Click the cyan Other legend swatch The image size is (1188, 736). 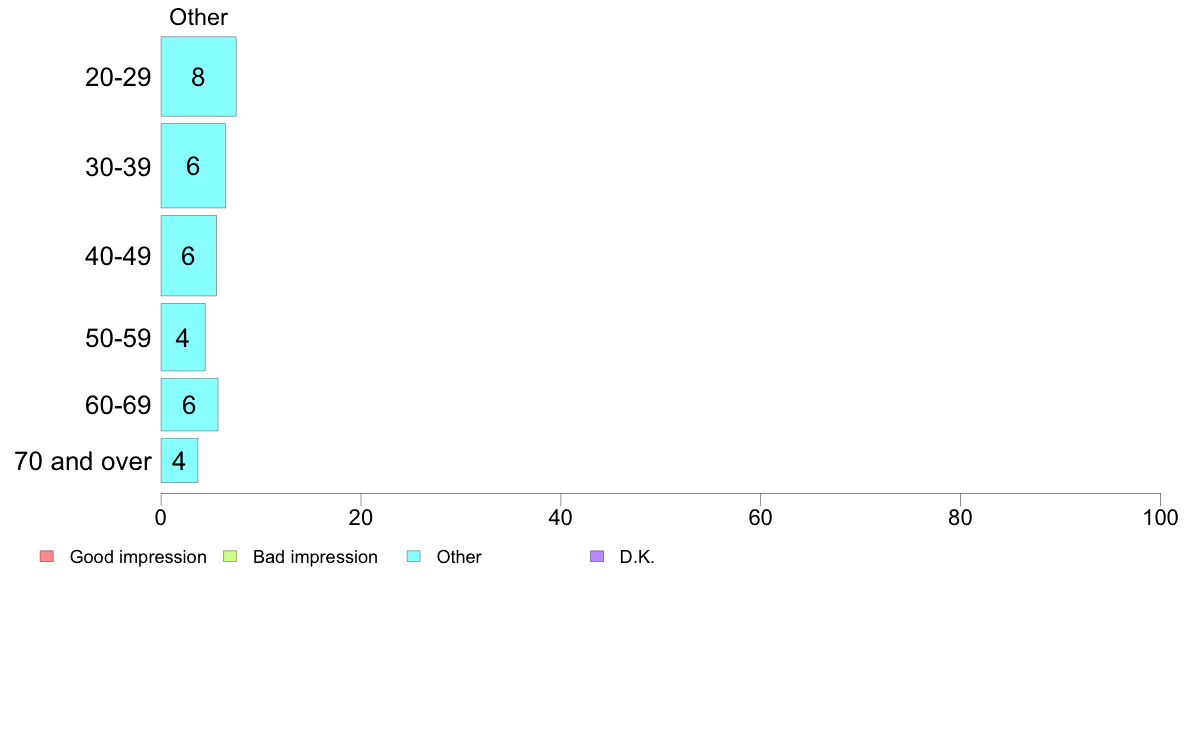(x=414, y=556)
